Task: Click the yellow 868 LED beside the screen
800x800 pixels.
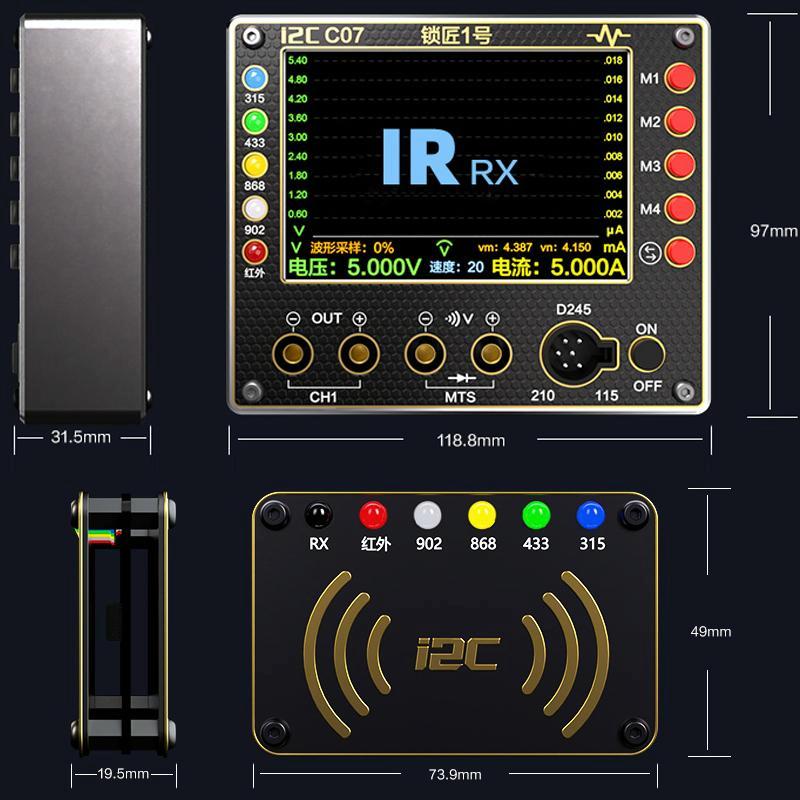Action: [x=255, y=165]
